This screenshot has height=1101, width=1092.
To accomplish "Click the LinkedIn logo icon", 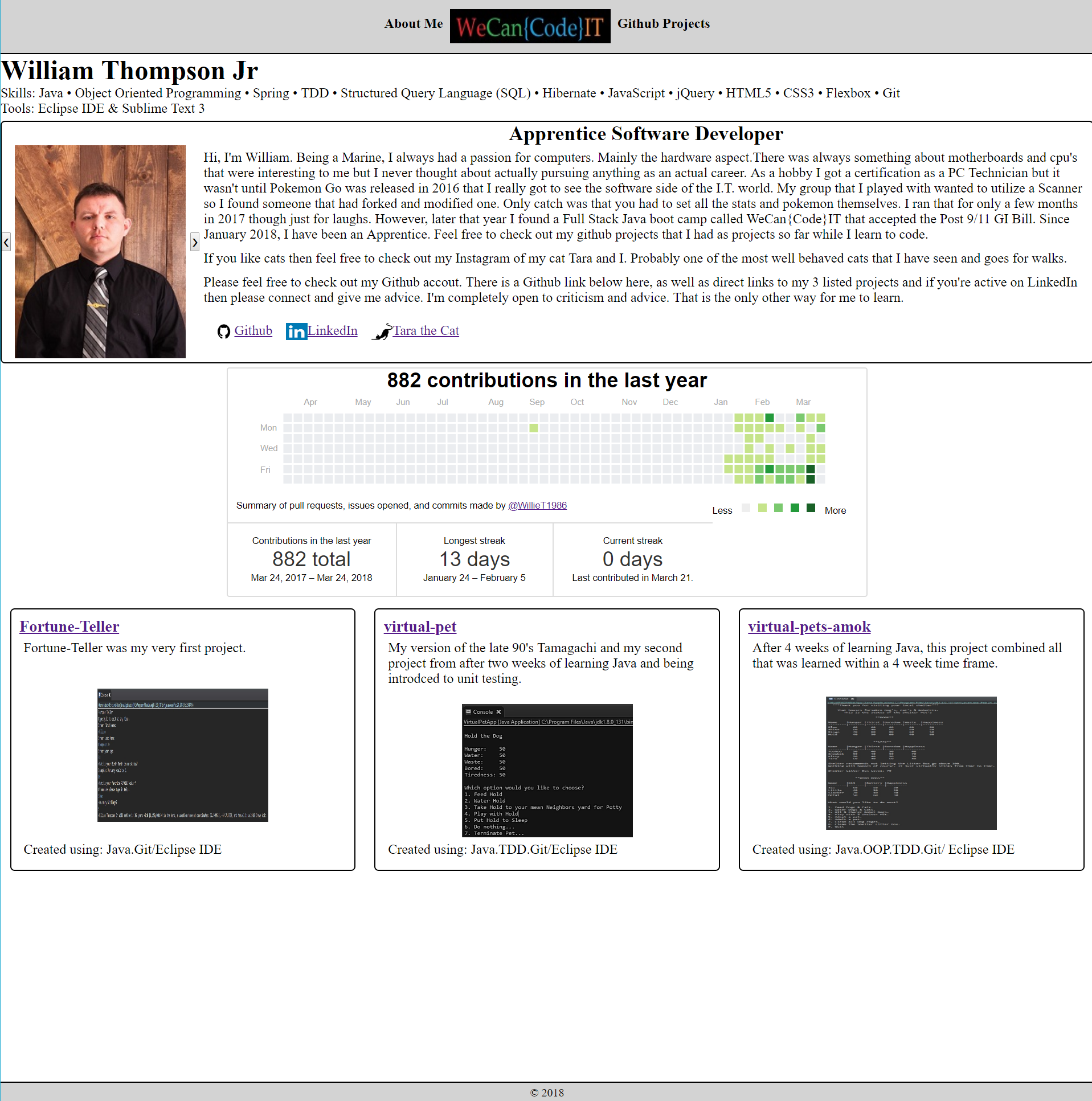I will [x=296, y=331].
